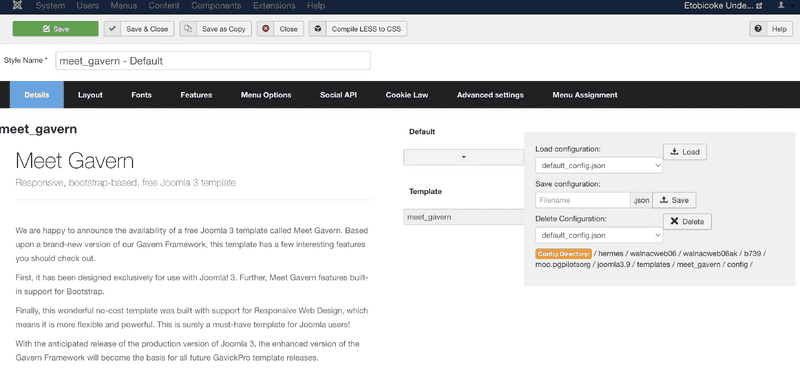Switch to the Layout tab
The width and height of the screenshot is (800, 381).
(x=90, y=95)
